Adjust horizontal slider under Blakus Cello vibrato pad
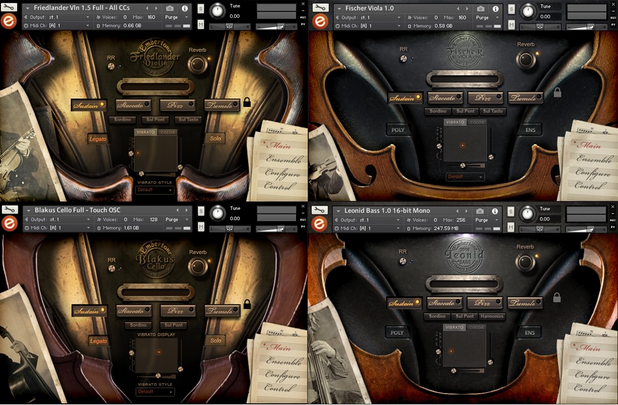 pos(156,375)
